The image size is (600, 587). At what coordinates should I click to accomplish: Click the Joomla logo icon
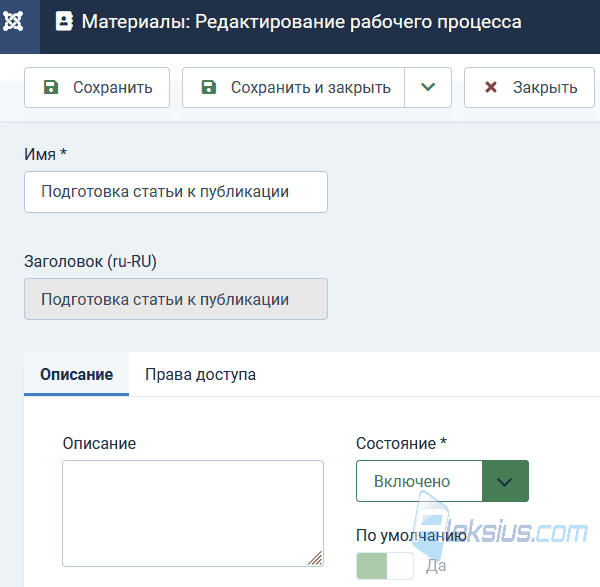pyautogui.click(x=13, y=21)
